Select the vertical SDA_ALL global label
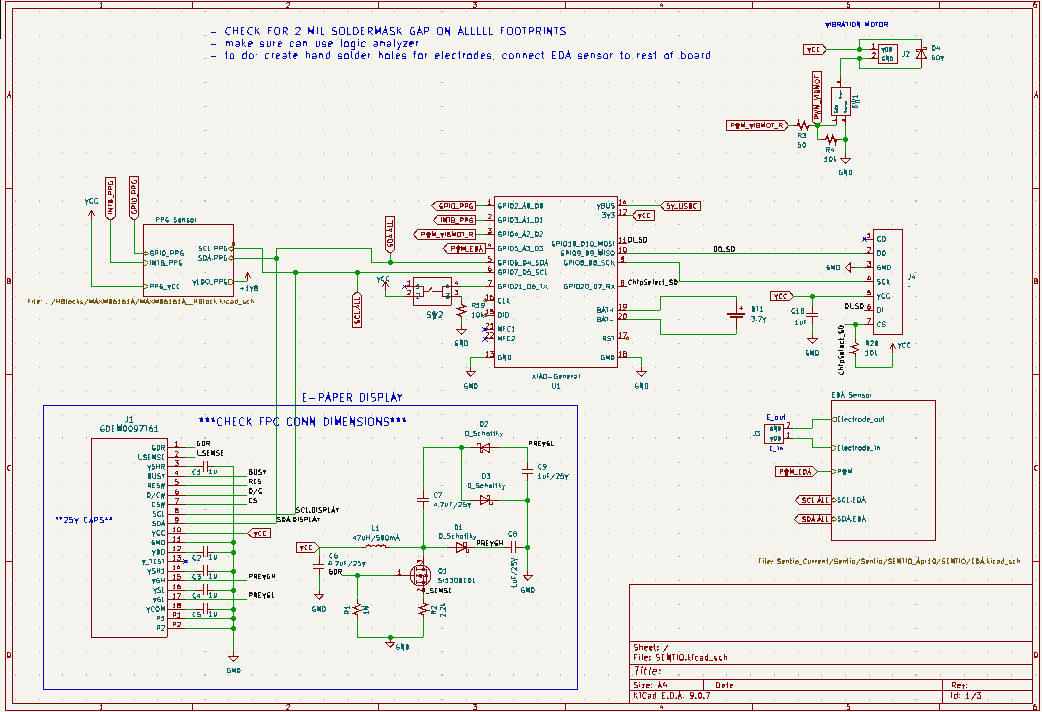The height and width of the screenshot is (712, 1042). (x=390, y=234)
